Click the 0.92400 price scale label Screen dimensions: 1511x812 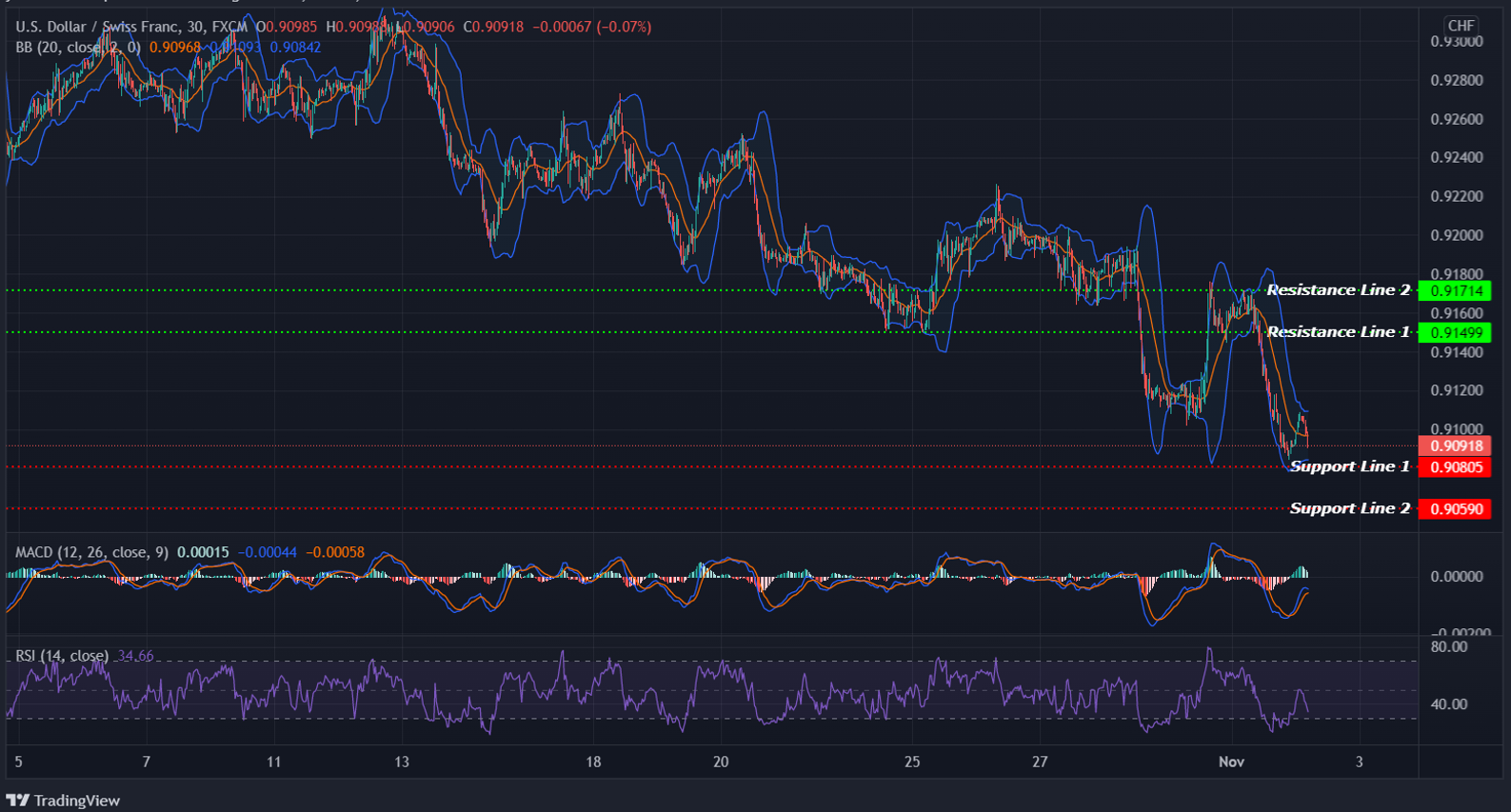[x=1457, y=157]
